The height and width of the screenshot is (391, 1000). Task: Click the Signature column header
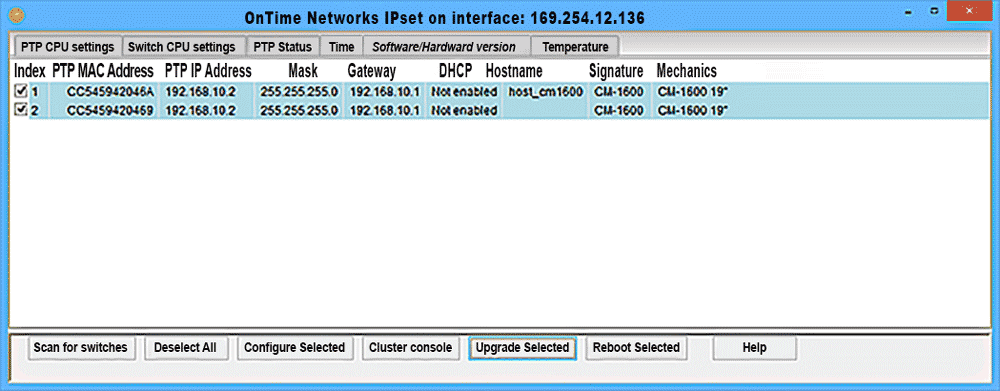coord(616,70)
